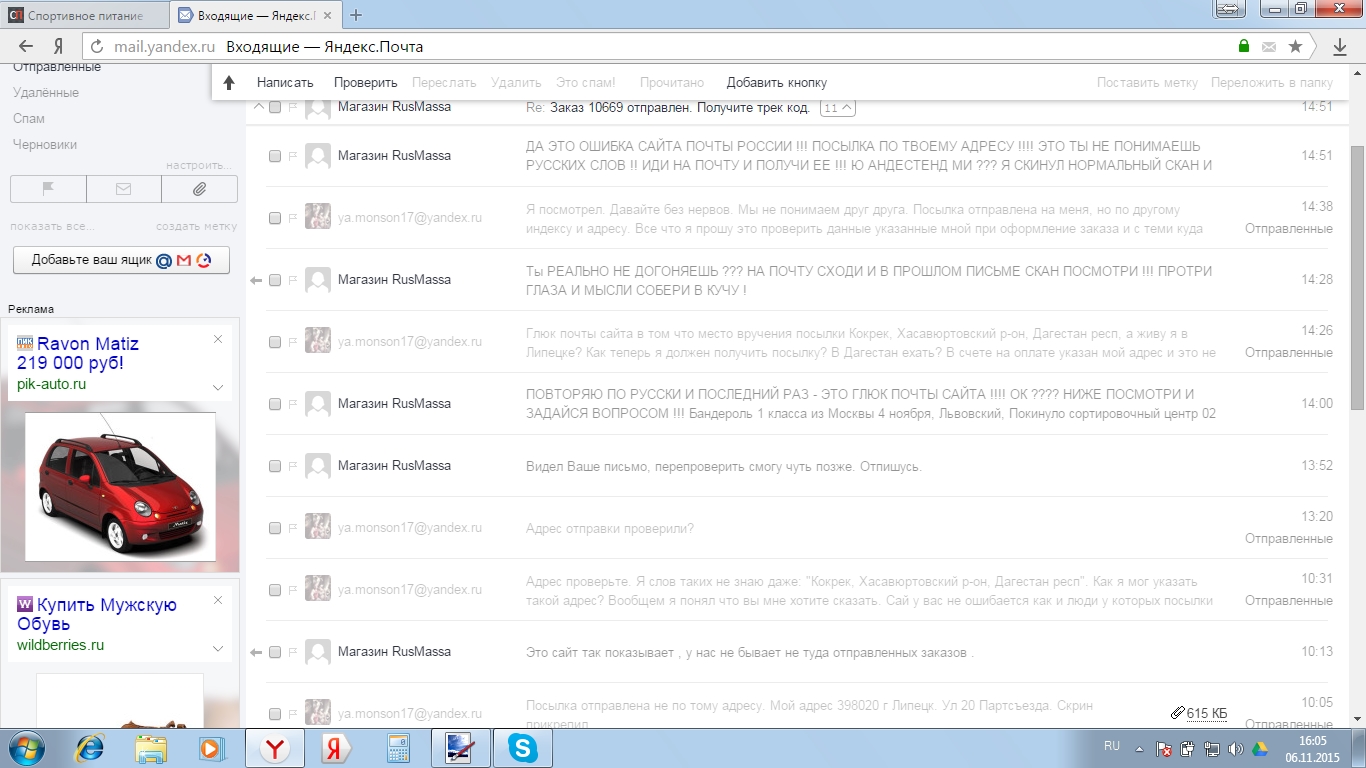Image resolution: width=1366 pixels, height=768 pixels.
Task: Check the box for the 13:52 RusMassa message
Action: tap(275, 466)
